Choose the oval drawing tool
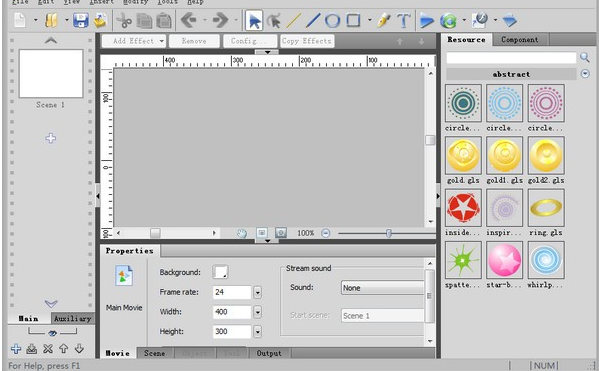 pos(332,20)
